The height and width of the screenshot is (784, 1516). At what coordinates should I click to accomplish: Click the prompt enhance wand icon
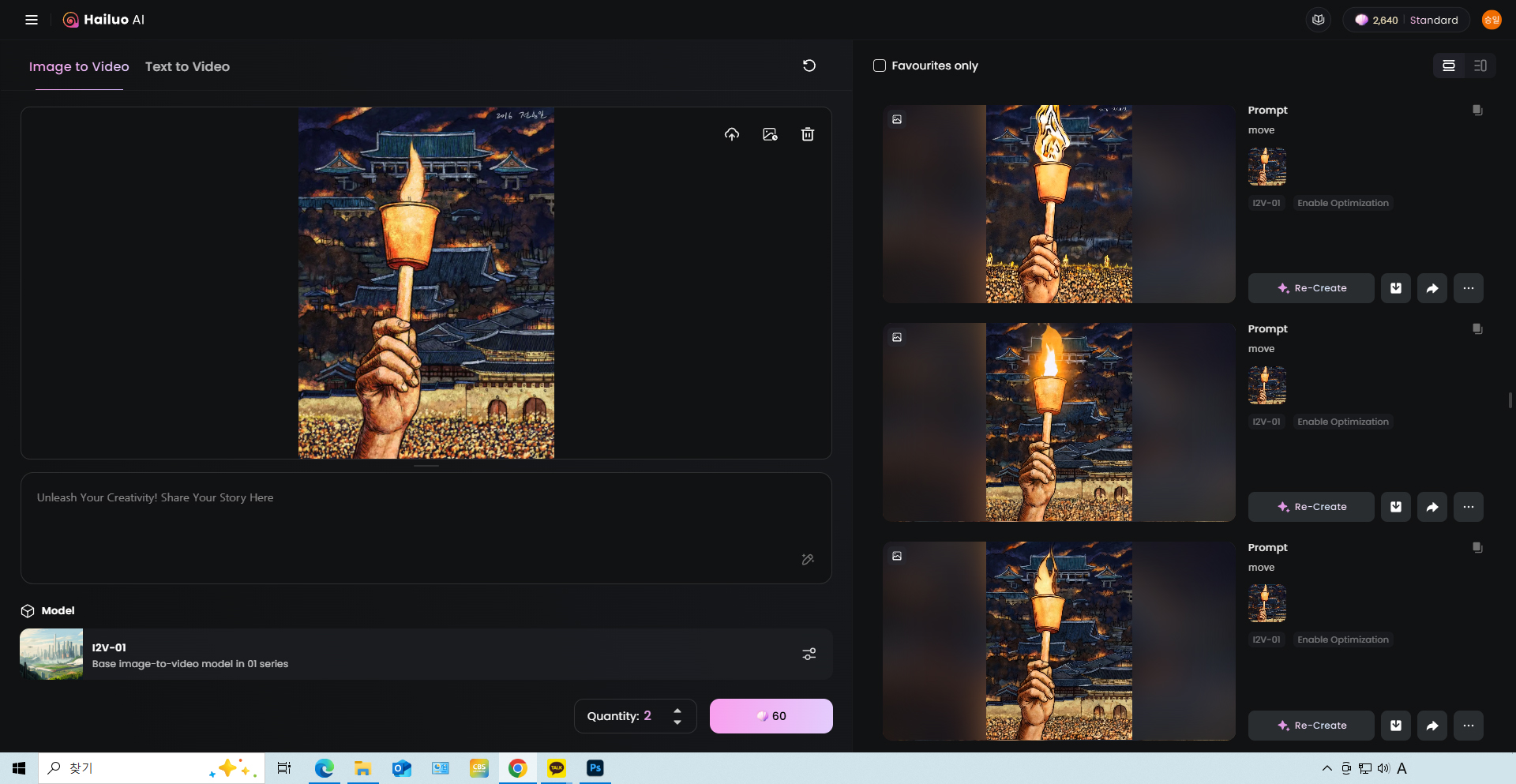pos(808,559)
